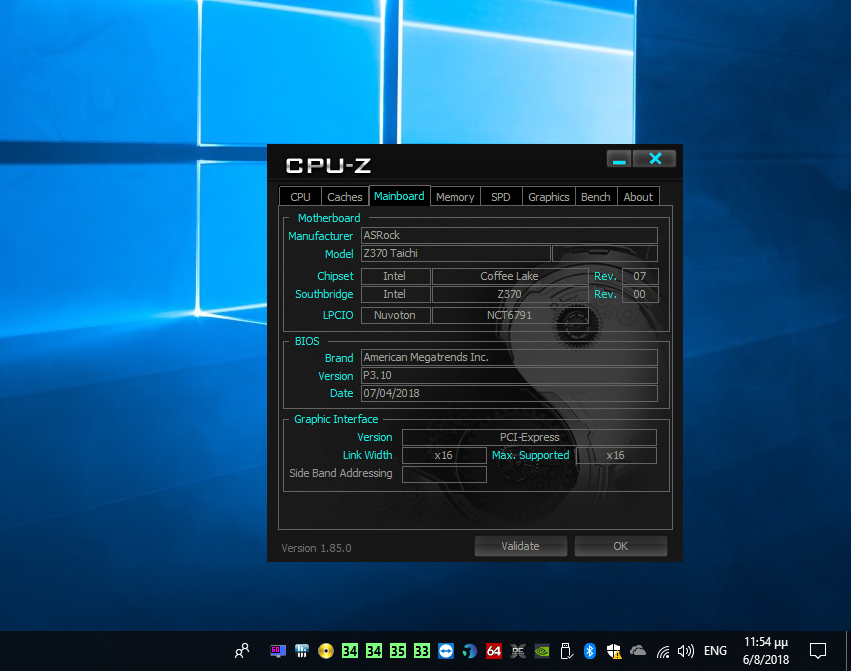Switch input language via ENG indicator
Viewport: 851px width, 671px height.
click(x=715, y=650)
